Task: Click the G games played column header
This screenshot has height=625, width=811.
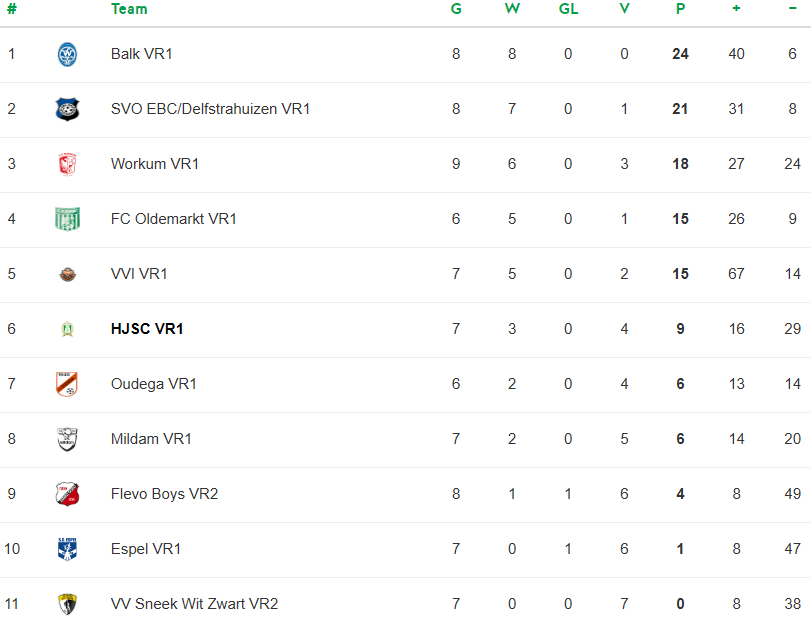Action: (456, 9)
